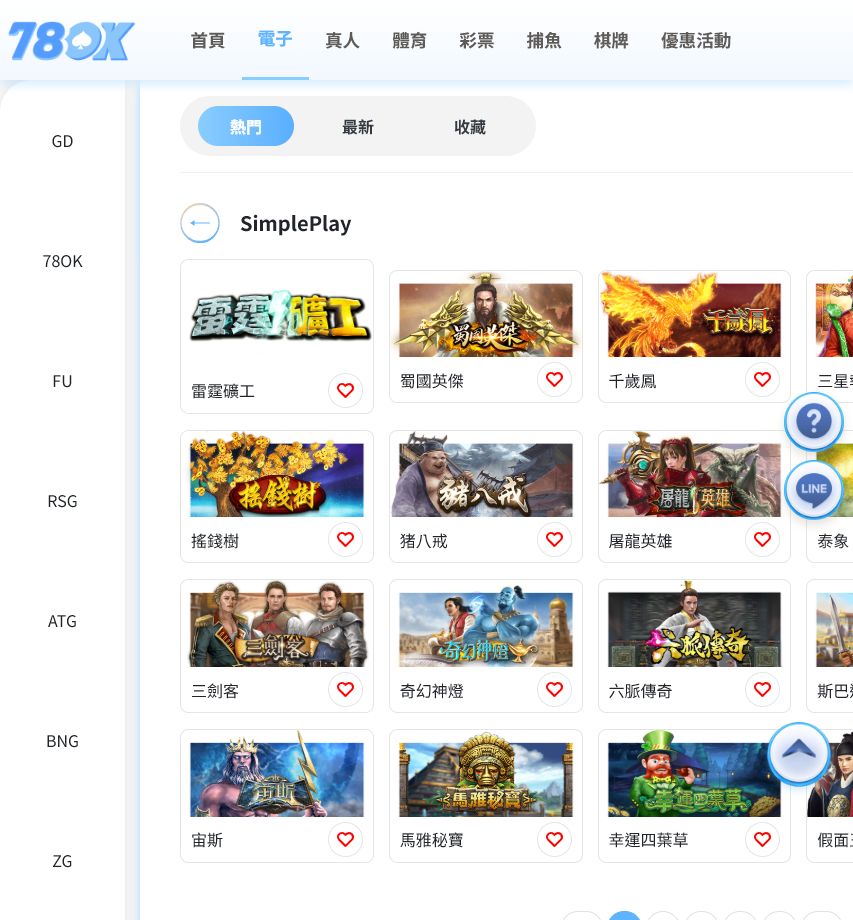Open the 棋牌 nav item
This screenshot has height=920, width=853.
point(611,40)
